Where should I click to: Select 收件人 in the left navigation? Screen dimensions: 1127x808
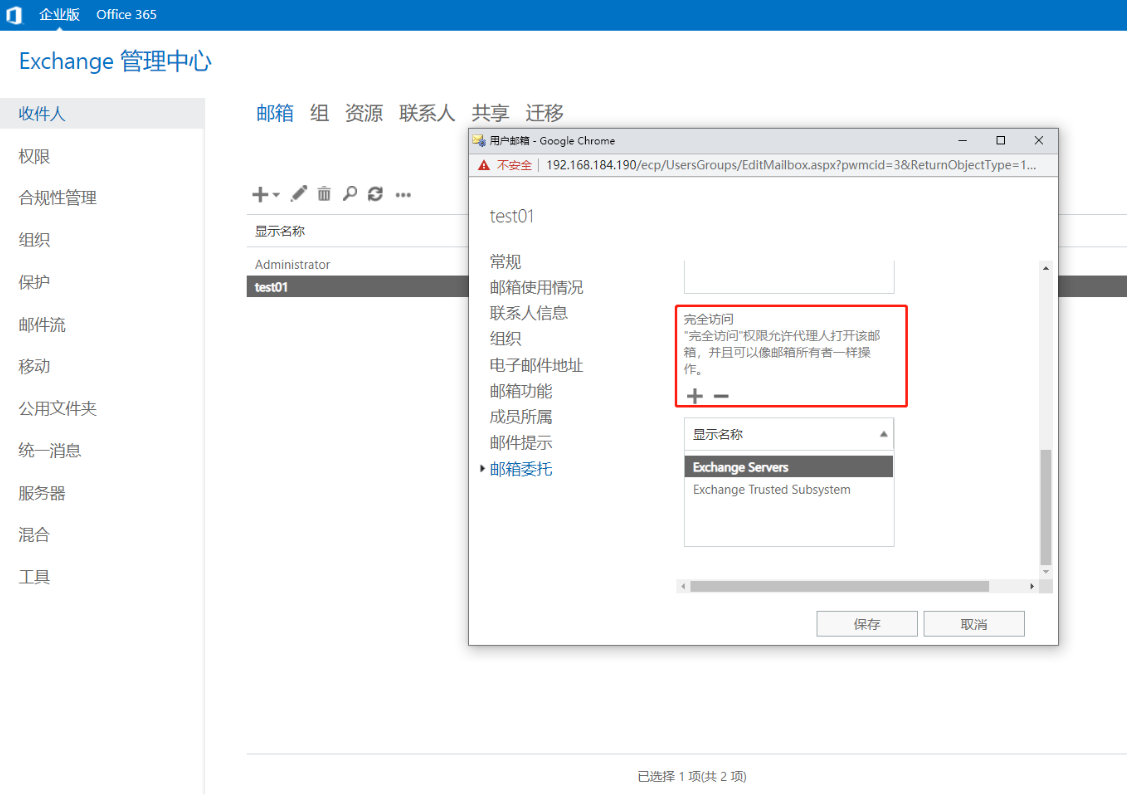point(102,114)
